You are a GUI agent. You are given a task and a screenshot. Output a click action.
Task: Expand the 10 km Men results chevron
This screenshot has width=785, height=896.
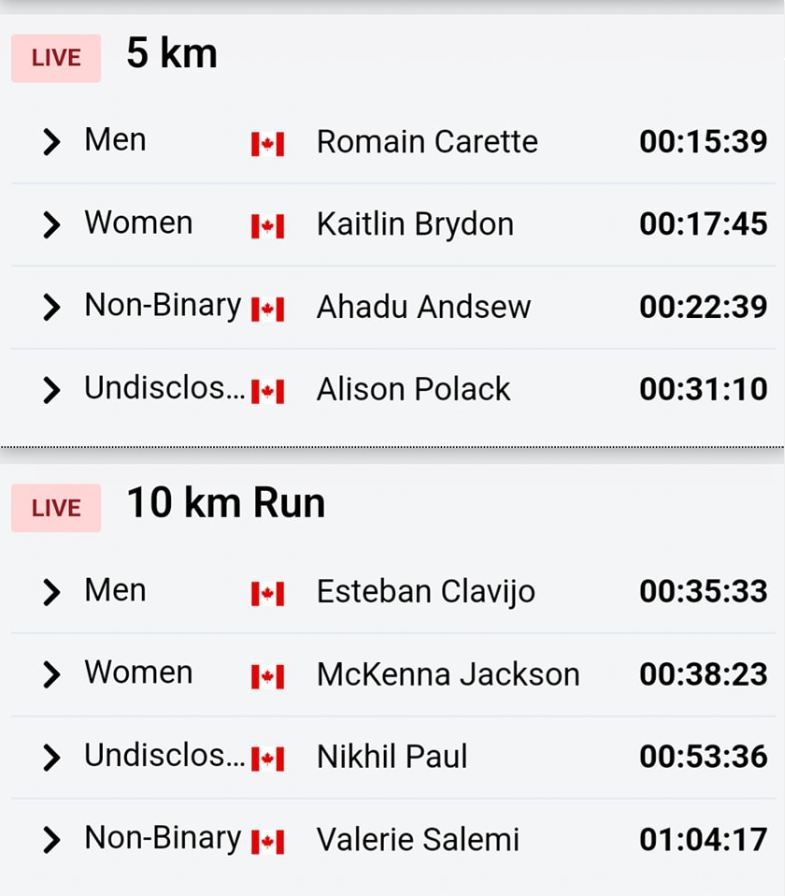[x=51, y=592]
